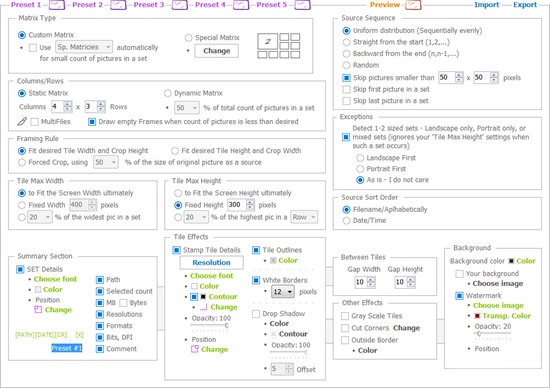
Task: Click the Stamp Tile Opacity slider
Action: [x=210, y=326]
